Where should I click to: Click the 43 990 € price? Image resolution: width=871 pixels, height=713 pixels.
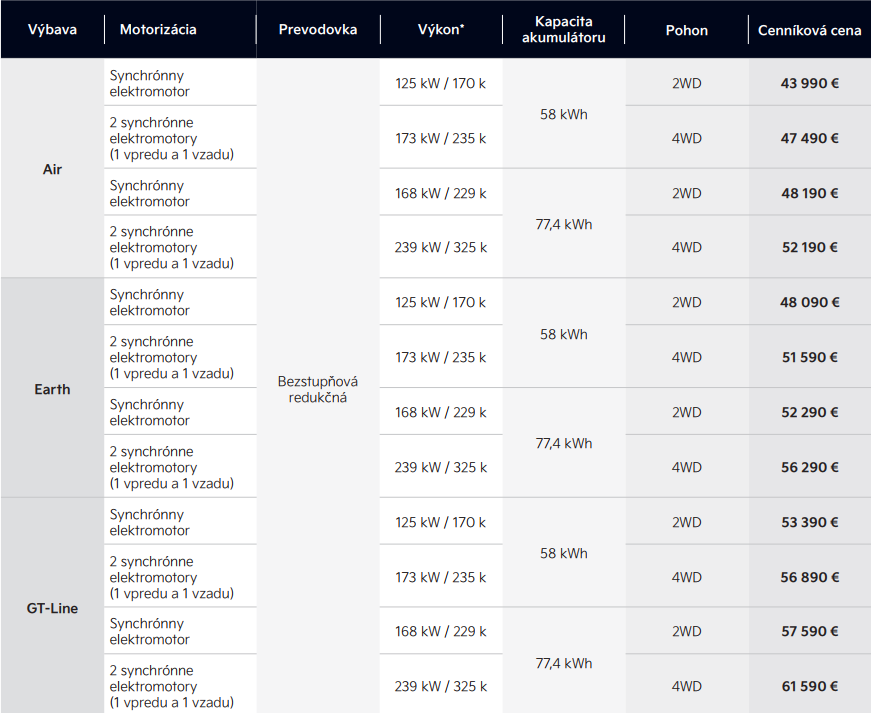(x=810, y=83)
